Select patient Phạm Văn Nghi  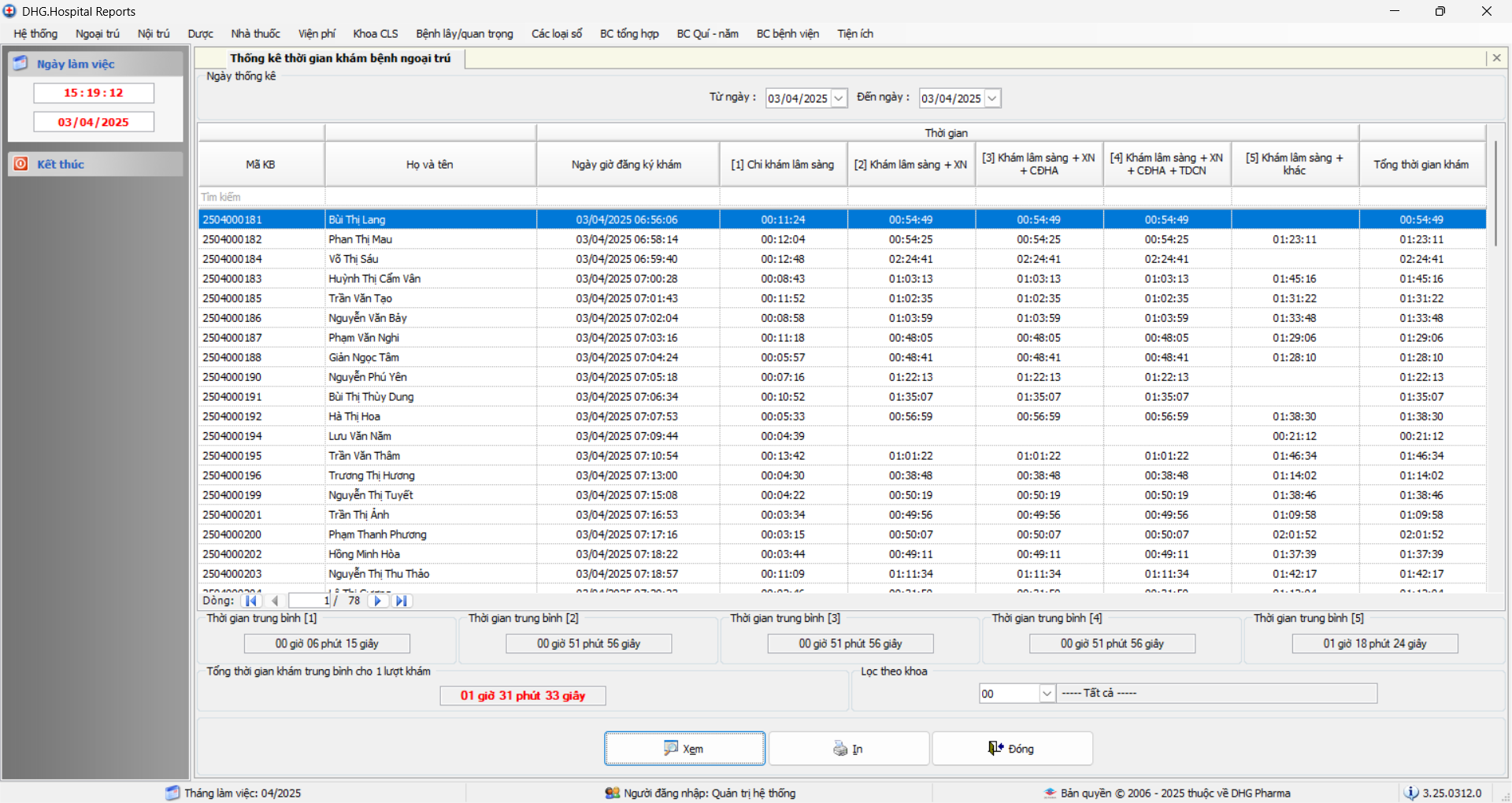pyautogui.click(x=842, y=338)
